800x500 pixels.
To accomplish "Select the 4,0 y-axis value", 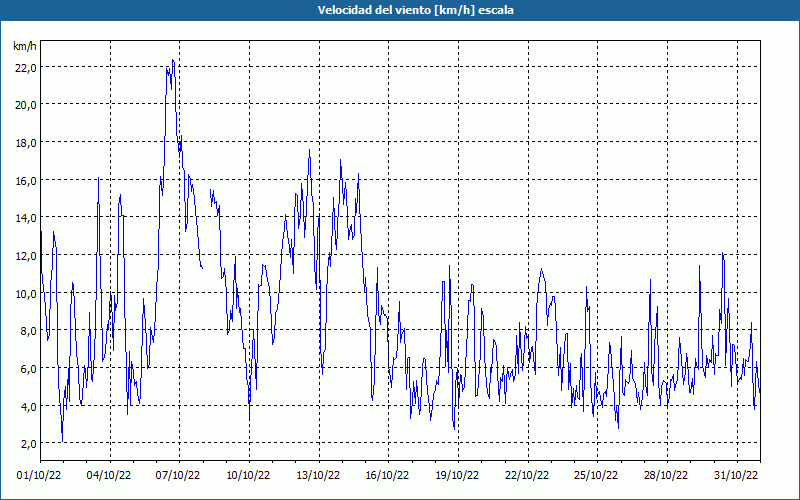I will 28,406.
